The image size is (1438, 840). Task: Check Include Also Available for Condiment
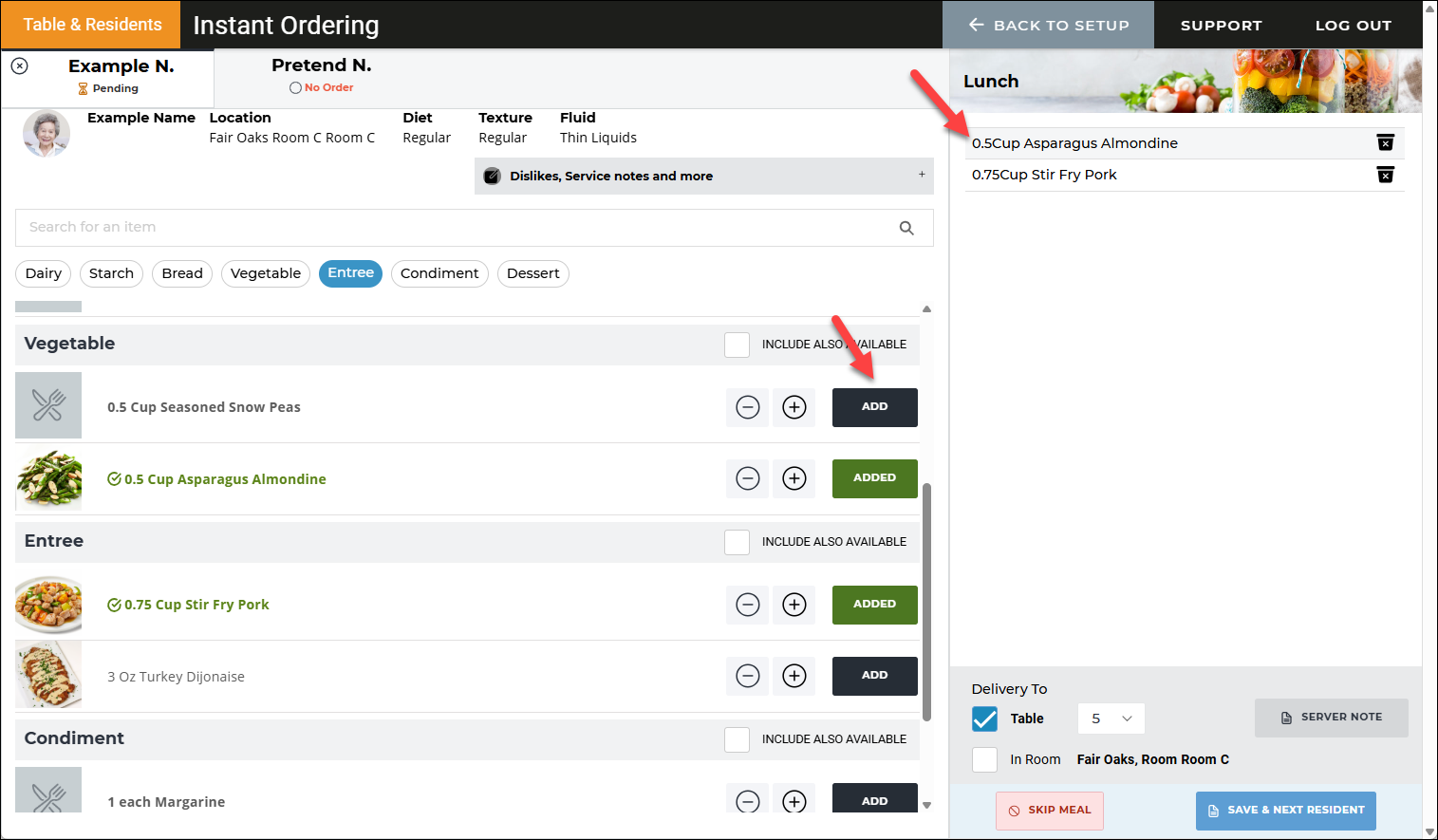(x=737, y=739)
